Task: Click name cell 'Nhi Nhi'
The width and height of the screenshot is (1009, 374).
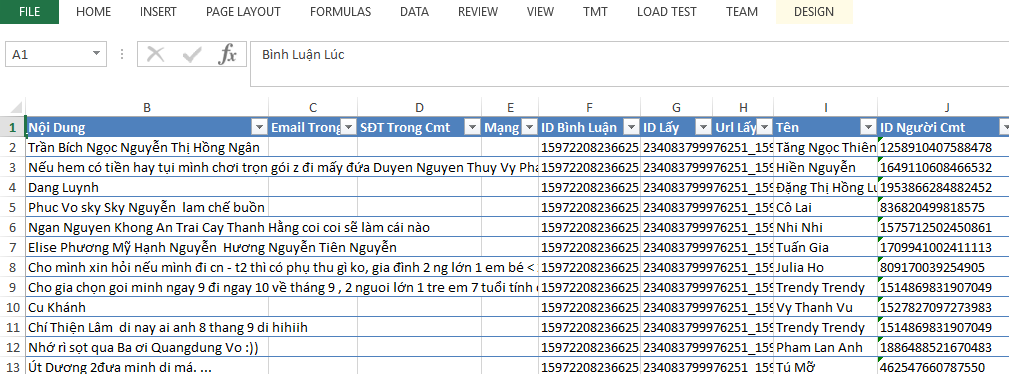Action: 826,227
